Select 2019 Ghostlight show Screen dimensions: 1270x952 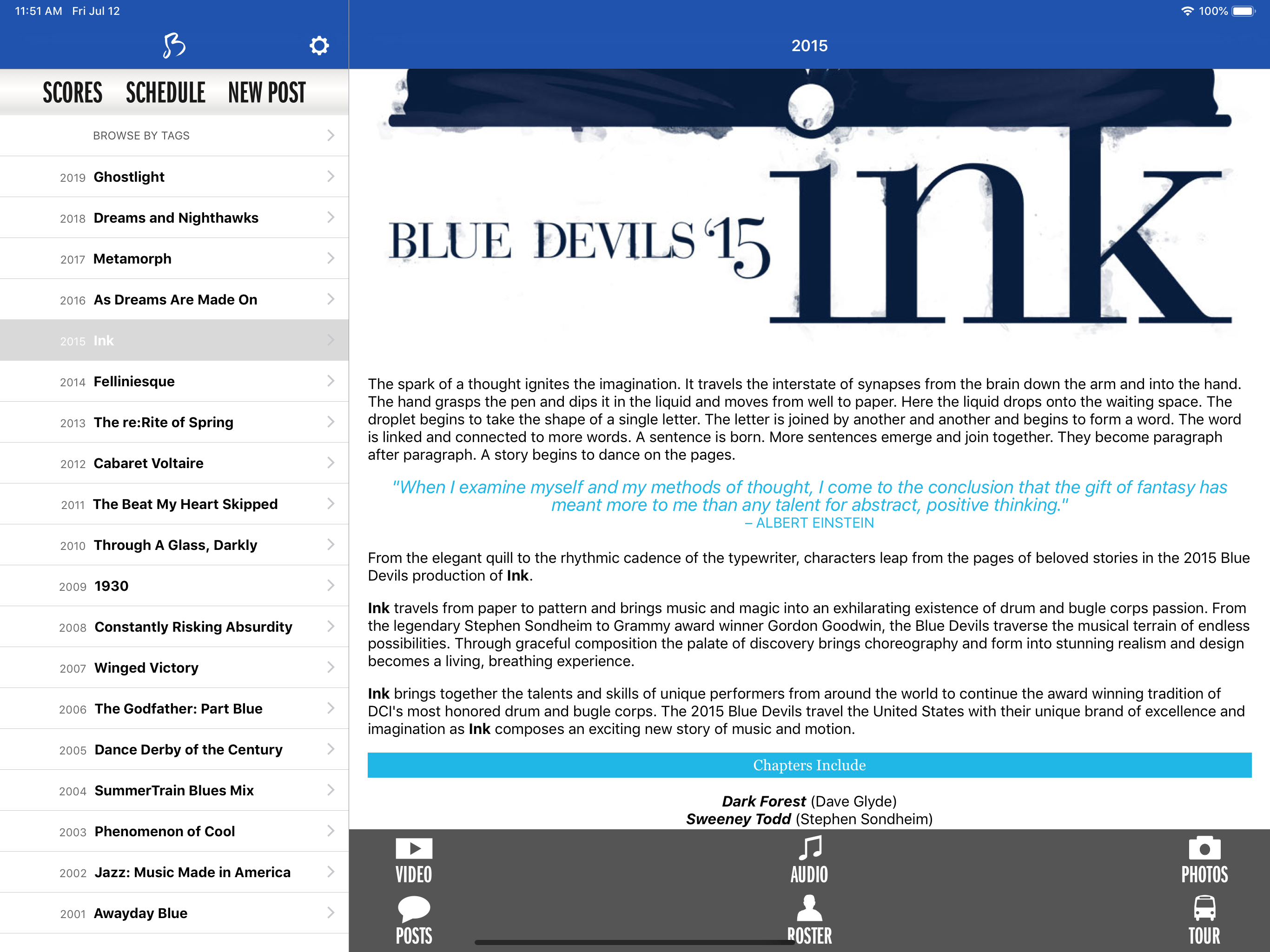(x=174, y=177)
